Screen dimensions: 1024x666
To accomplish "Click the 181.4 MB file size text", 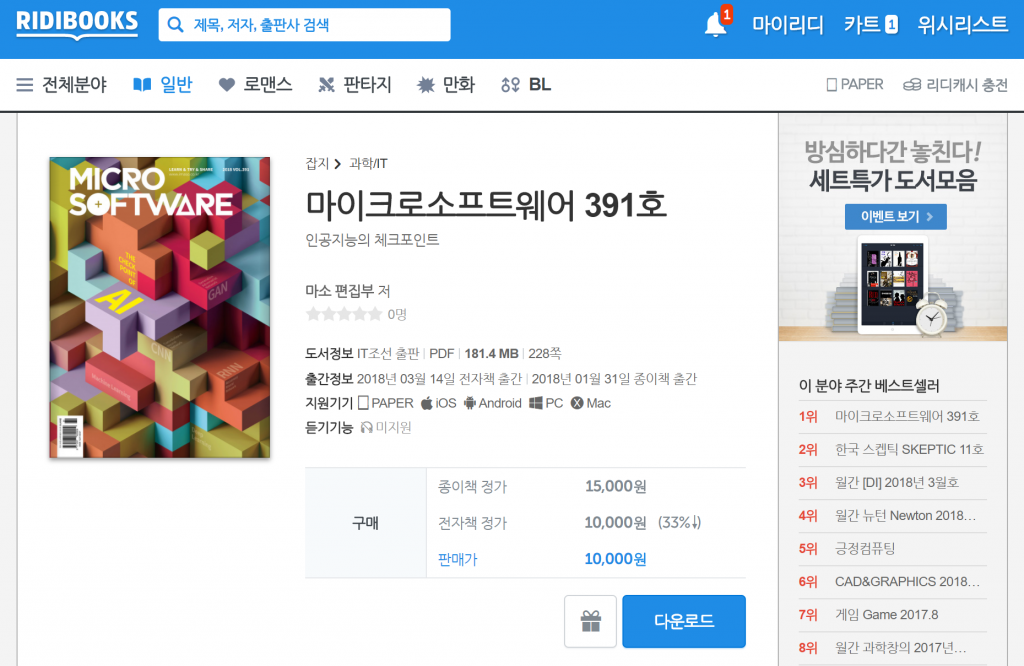I will [491, 353].
